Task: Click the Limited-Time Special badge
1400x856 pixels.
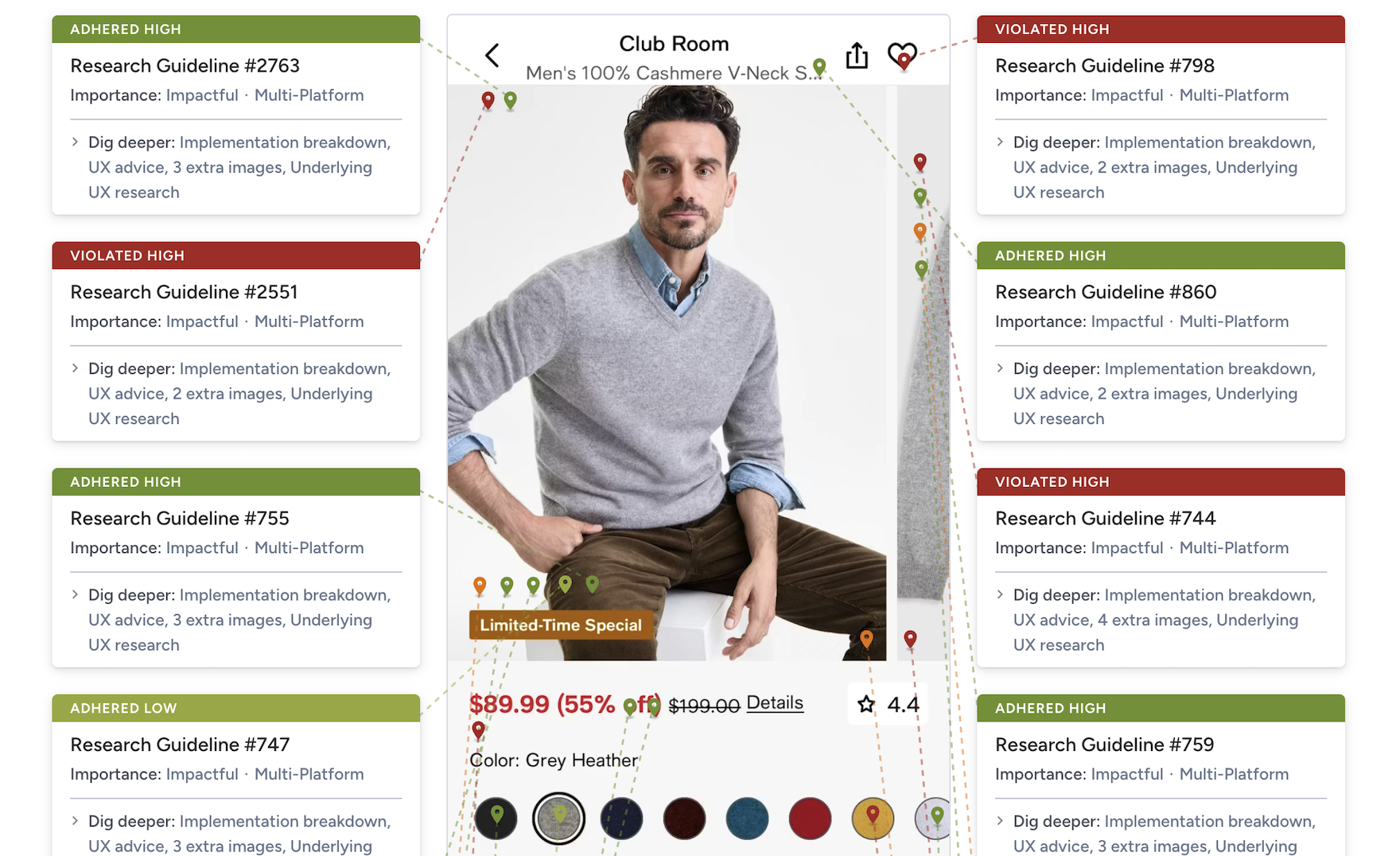Action: (561, 625)
